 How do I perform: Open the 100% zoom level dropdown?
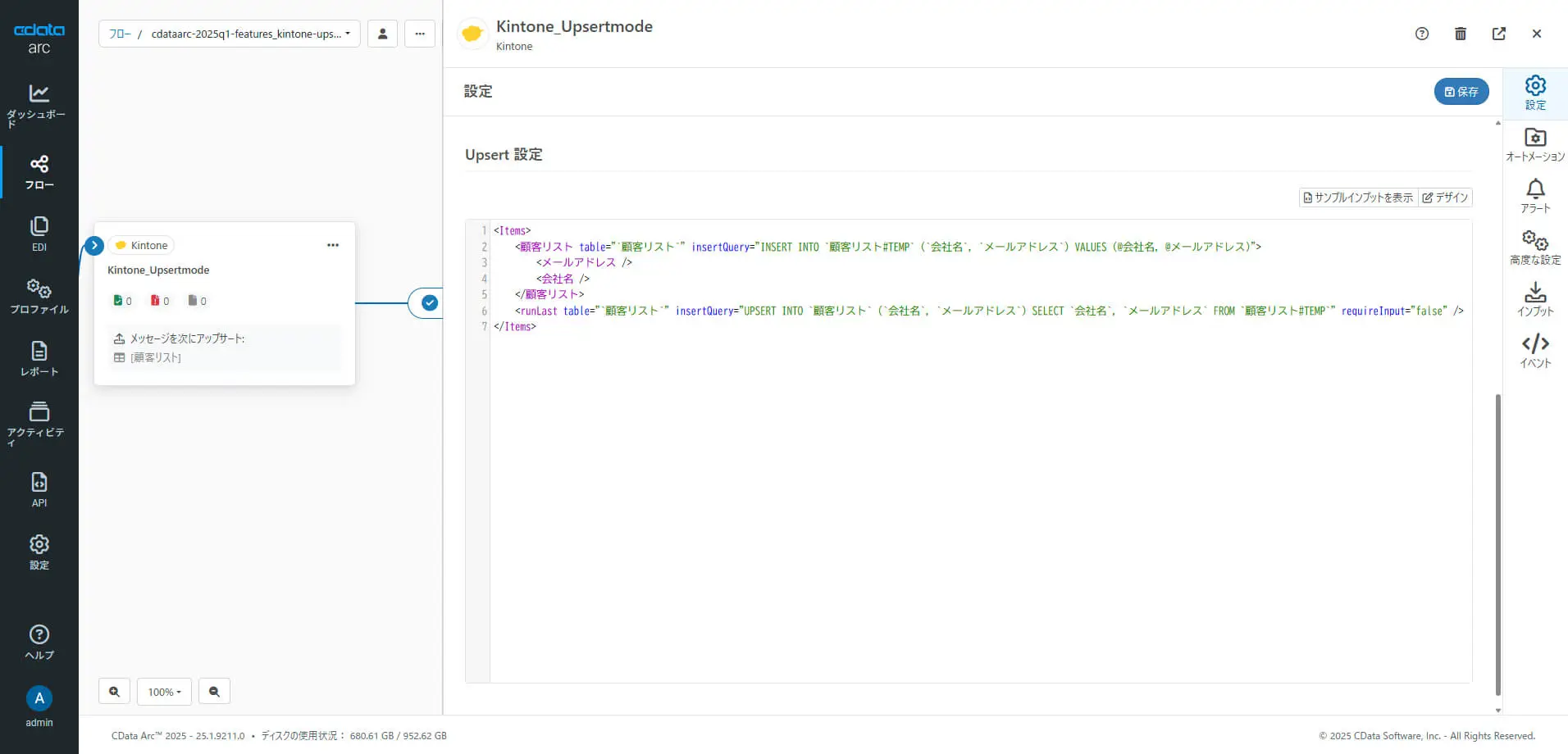[164, 691]
